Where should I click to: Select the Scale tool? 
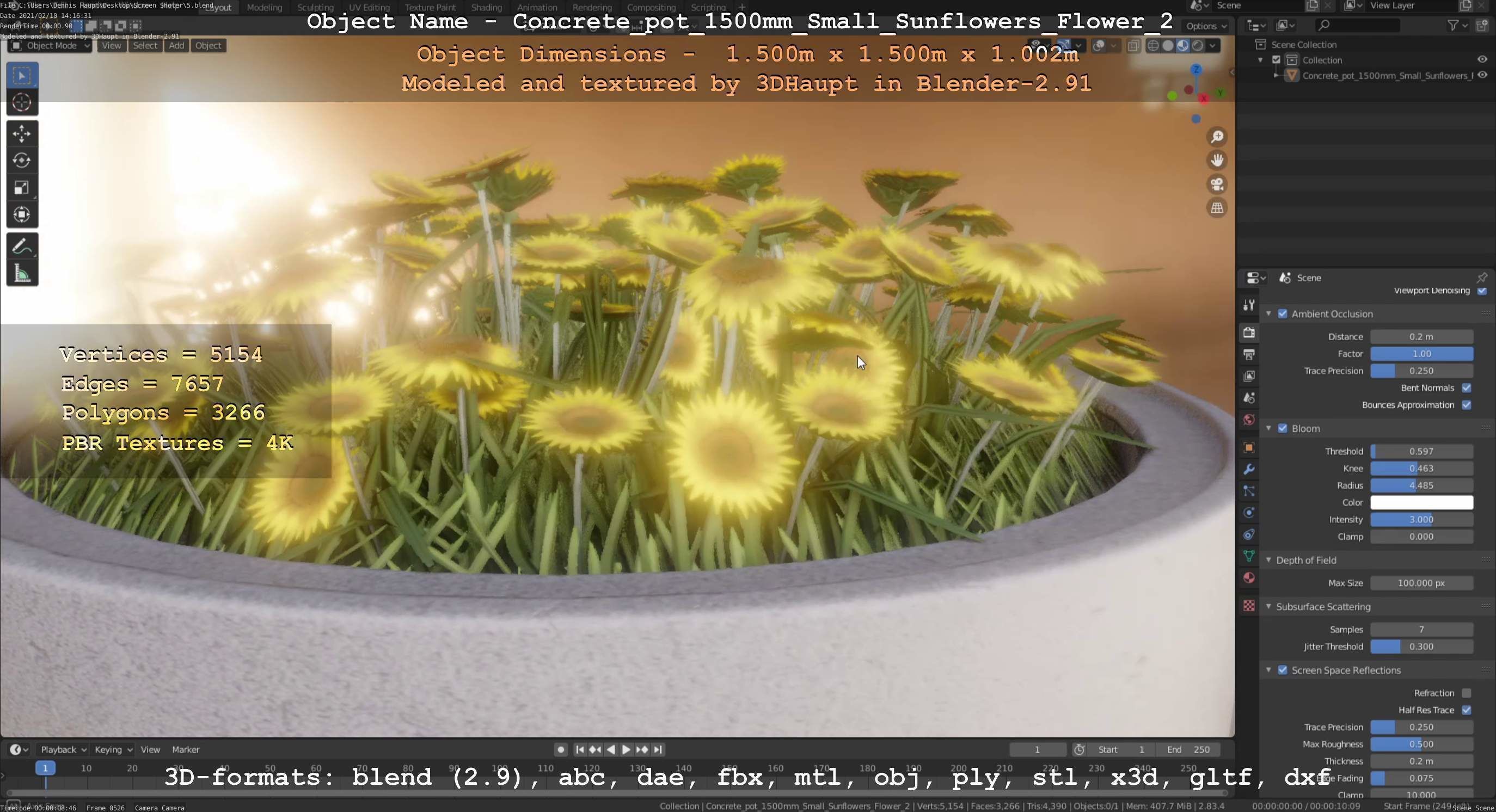pyautogui.click(x=22, y=187)
